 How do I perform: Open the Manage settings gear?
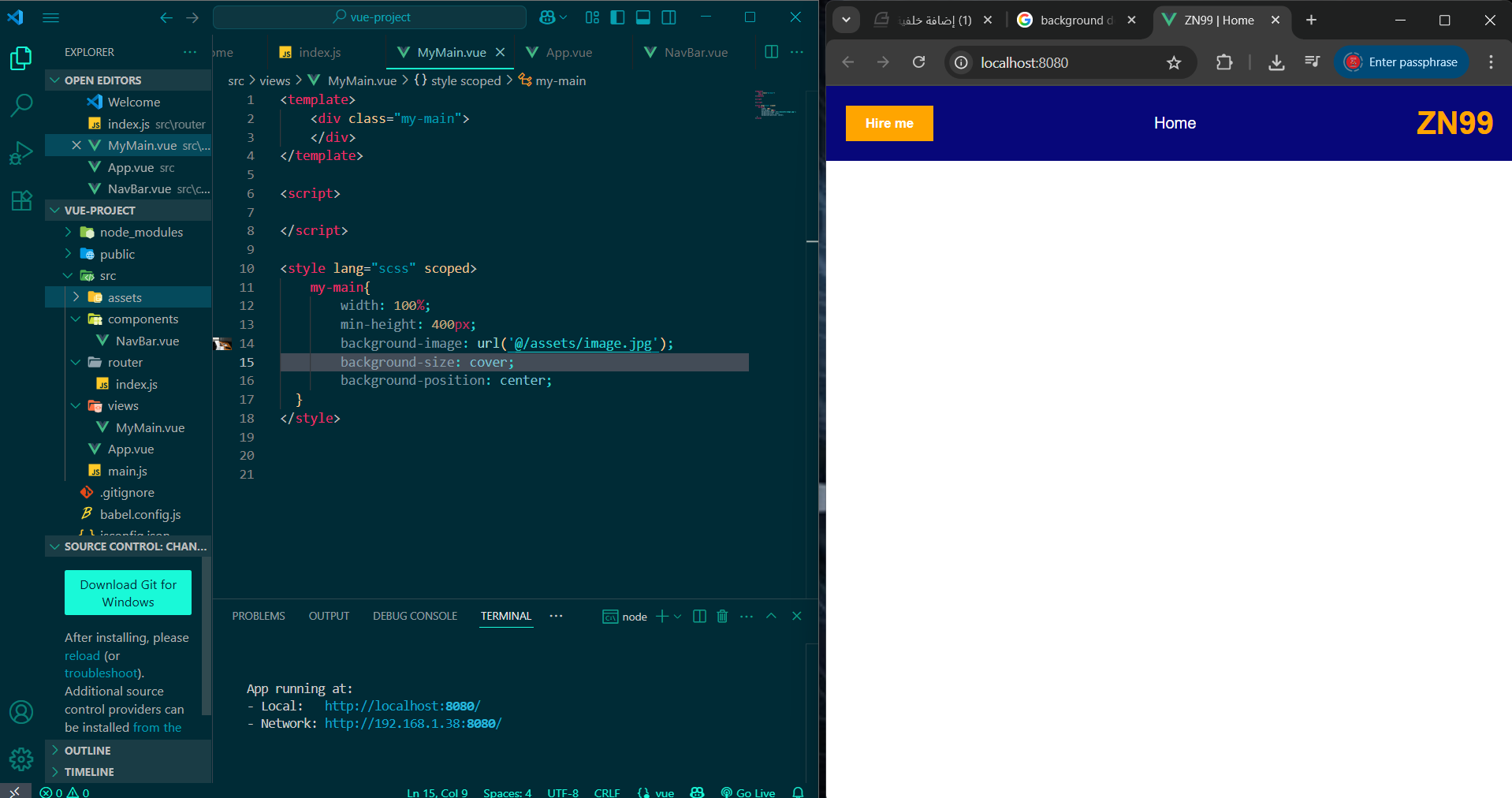click(x=21, y=759)
